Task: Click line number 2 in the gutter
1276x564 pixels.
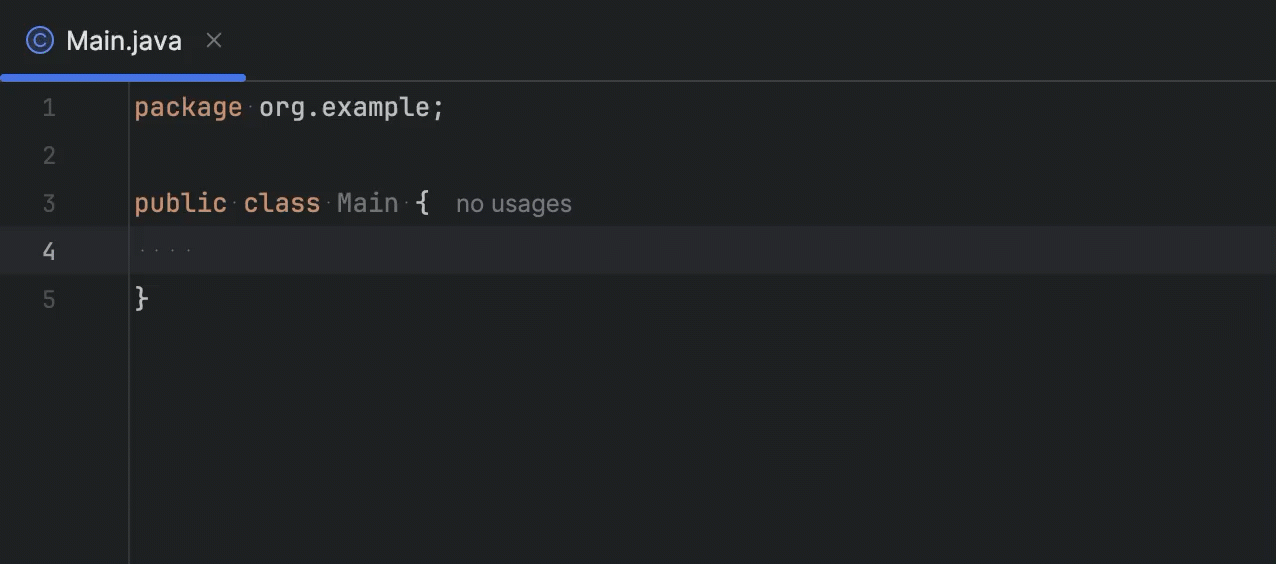Action: 49,156
